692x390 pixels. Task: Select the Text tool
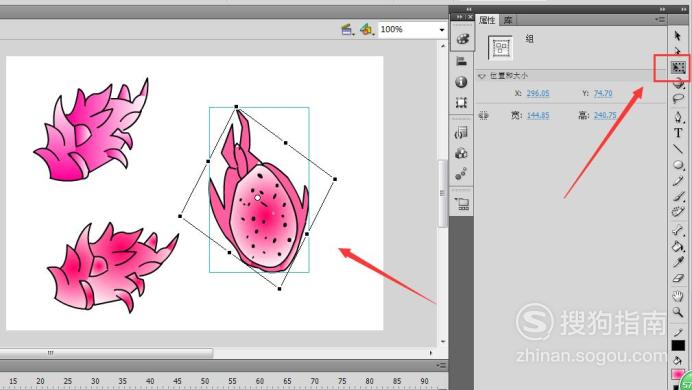[678, 133]
